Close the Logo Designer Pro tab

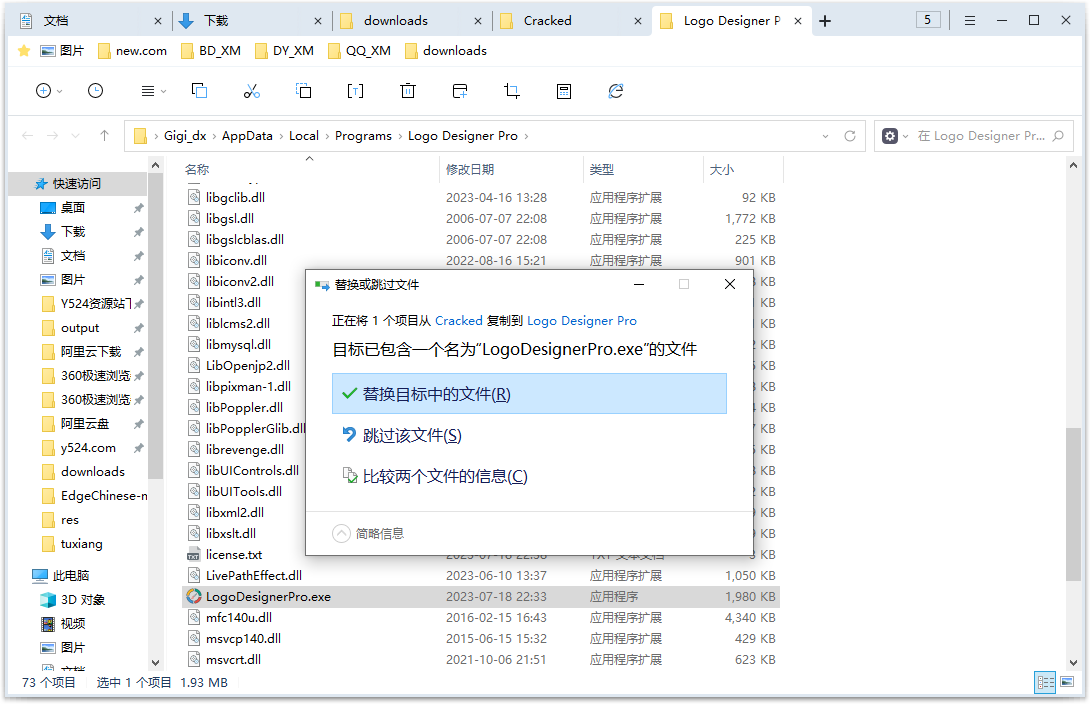798,21
